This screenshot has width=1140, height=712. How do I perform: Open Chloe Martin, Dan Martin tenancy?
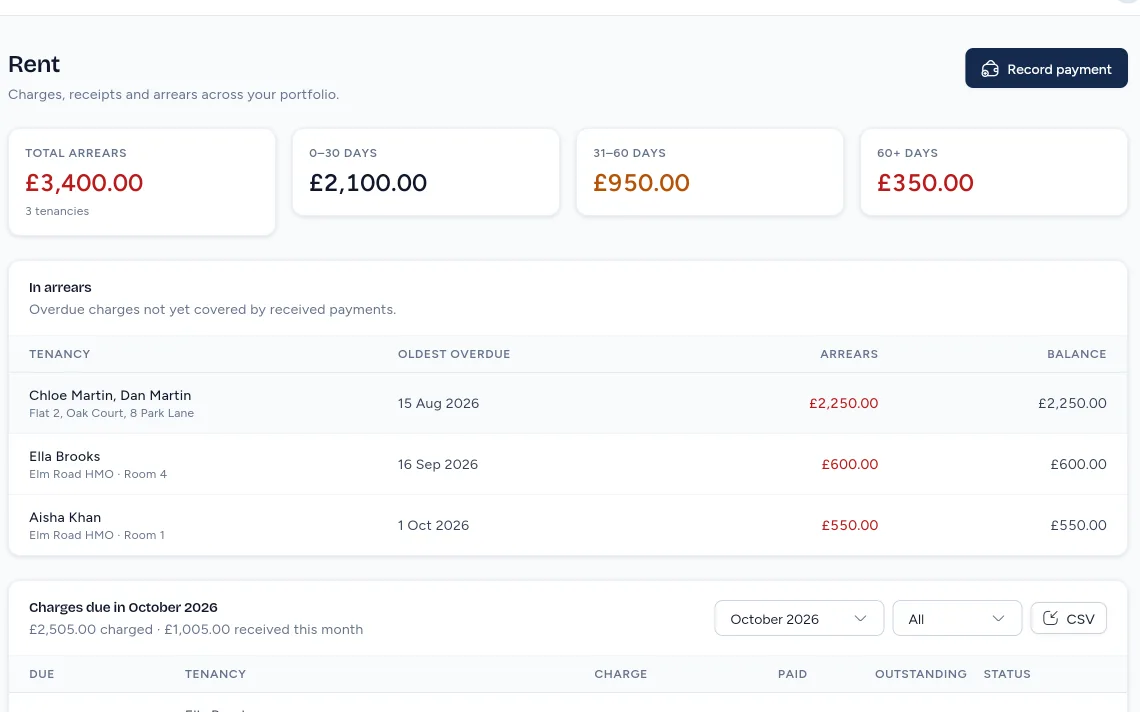pos(568,403)
